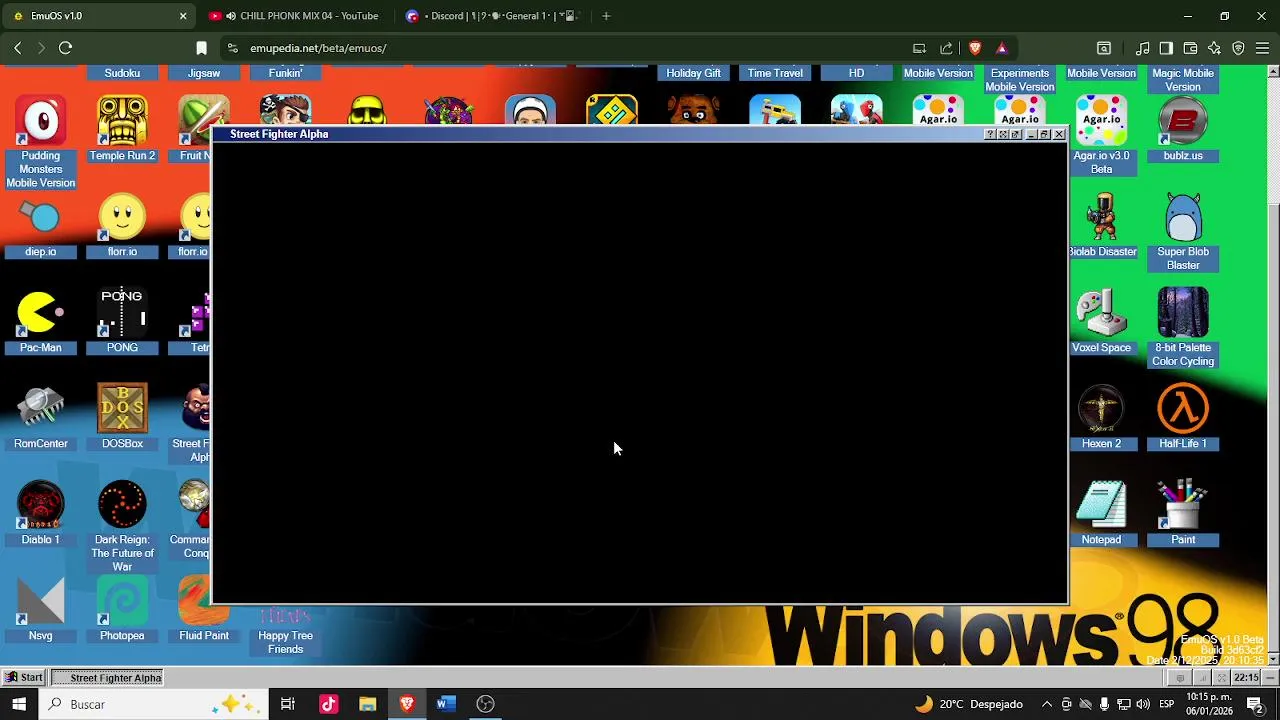Click the EmuOS page vertical scrollbar

tap(1273, 365)
